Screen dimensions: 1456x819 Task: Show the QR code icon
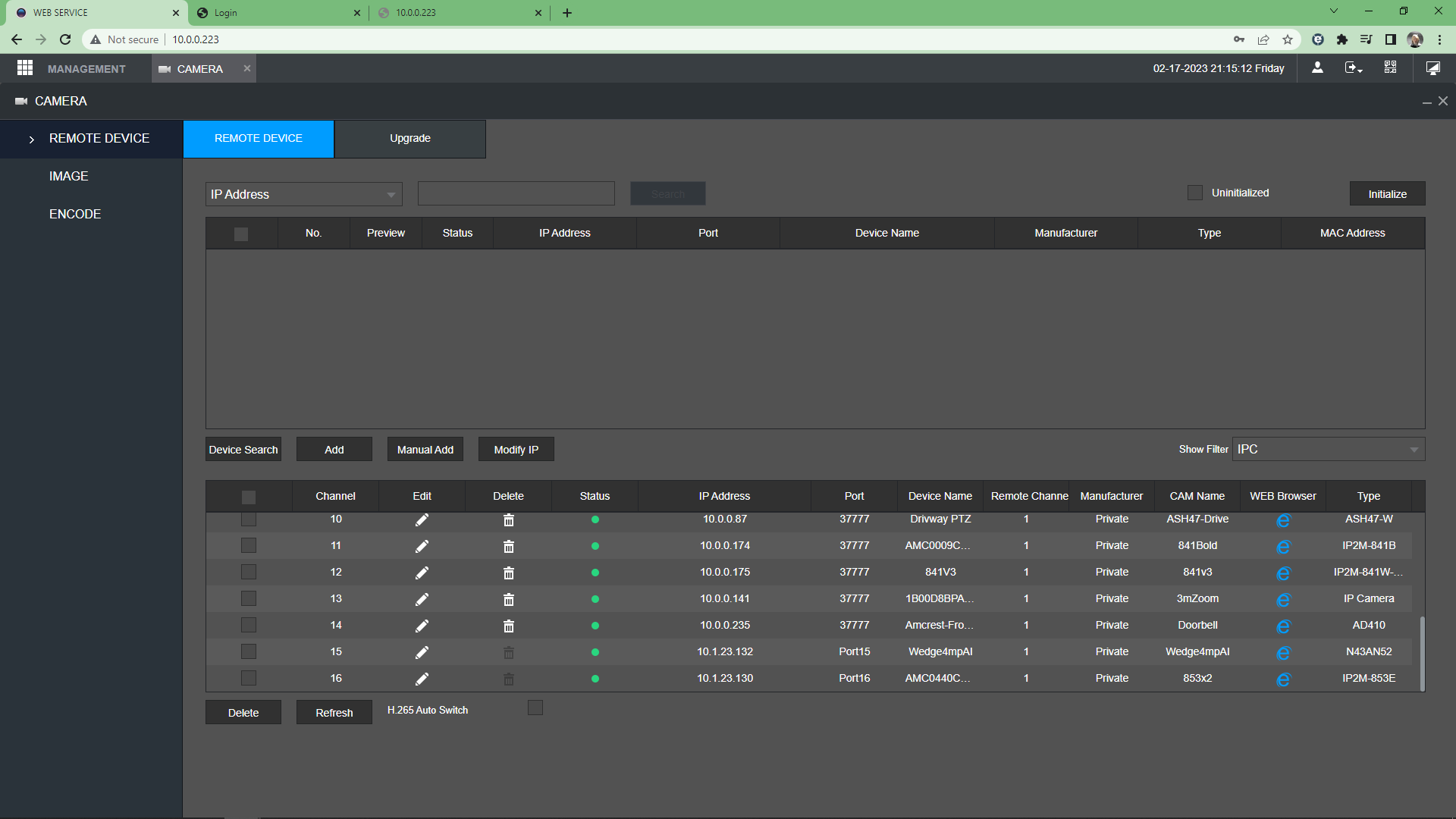(x=1390, y=67)
